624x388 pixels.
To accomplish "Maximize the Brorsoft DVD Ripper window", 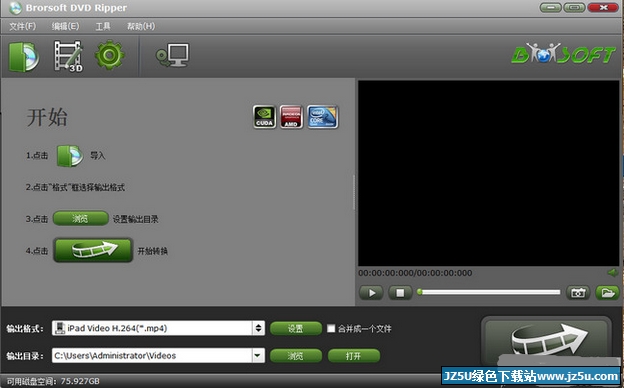I will 574,8.
